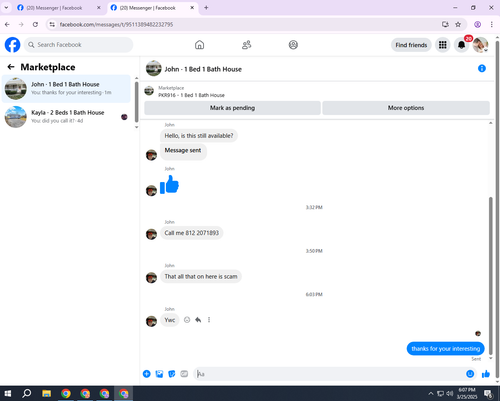Open Windows notification center
The image size is (500, 401).
click(488, 394)
